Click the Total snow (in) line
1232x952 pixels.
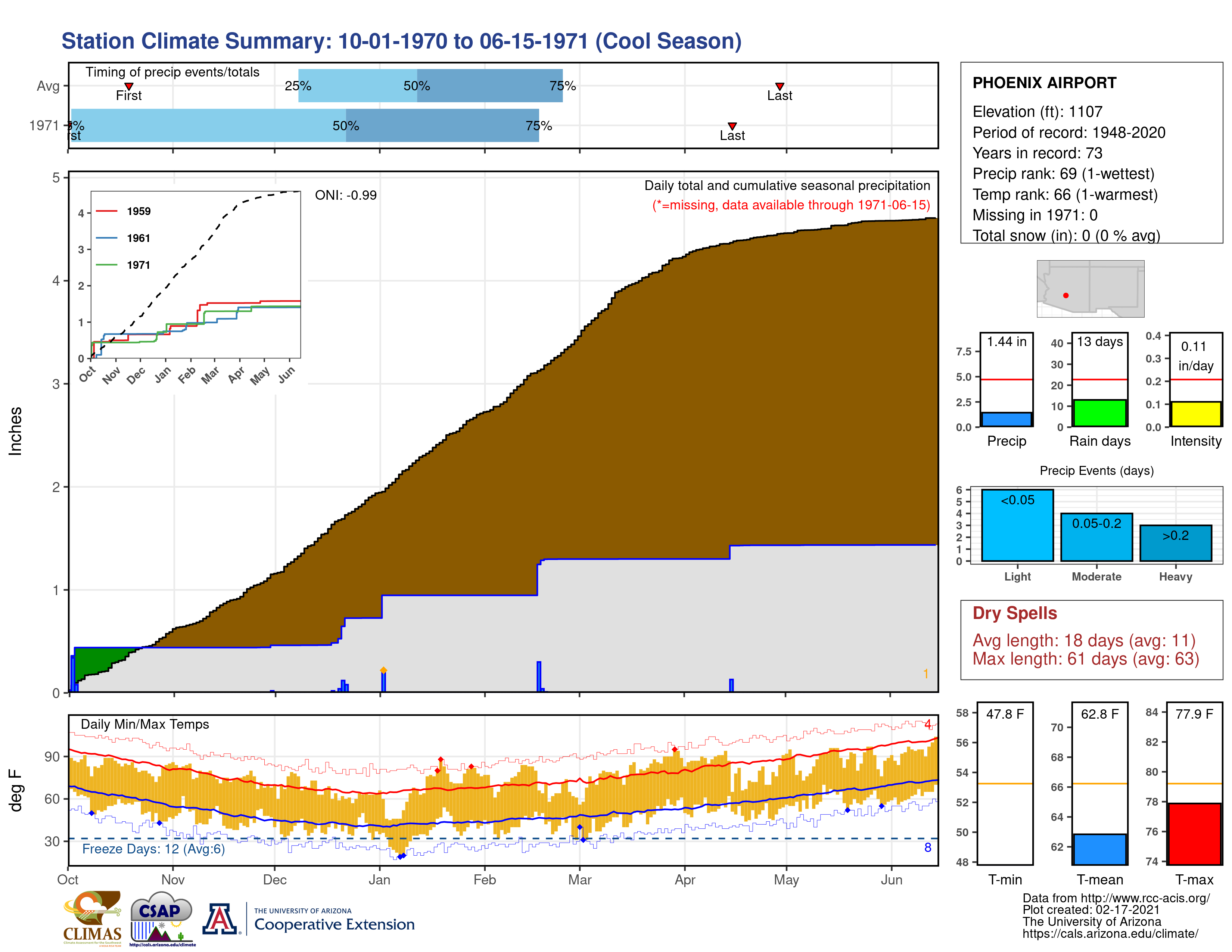(x=1066, y=236)
